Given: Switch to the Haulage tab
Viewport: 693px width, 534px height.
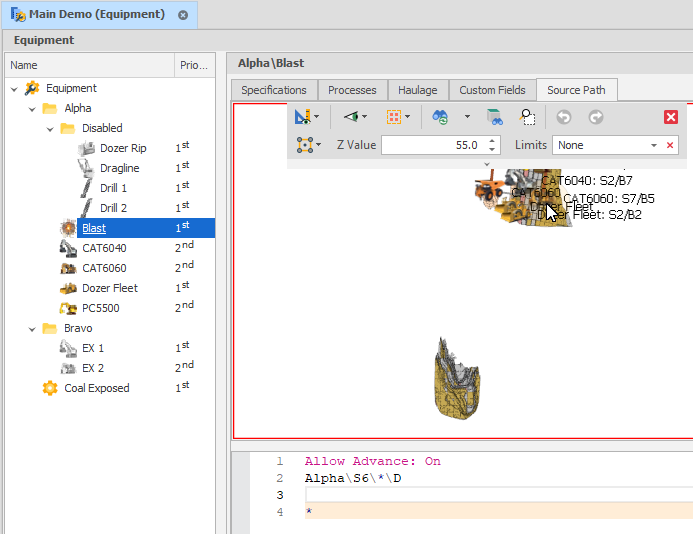Looking at the screenshot, I should click(417, 90).
